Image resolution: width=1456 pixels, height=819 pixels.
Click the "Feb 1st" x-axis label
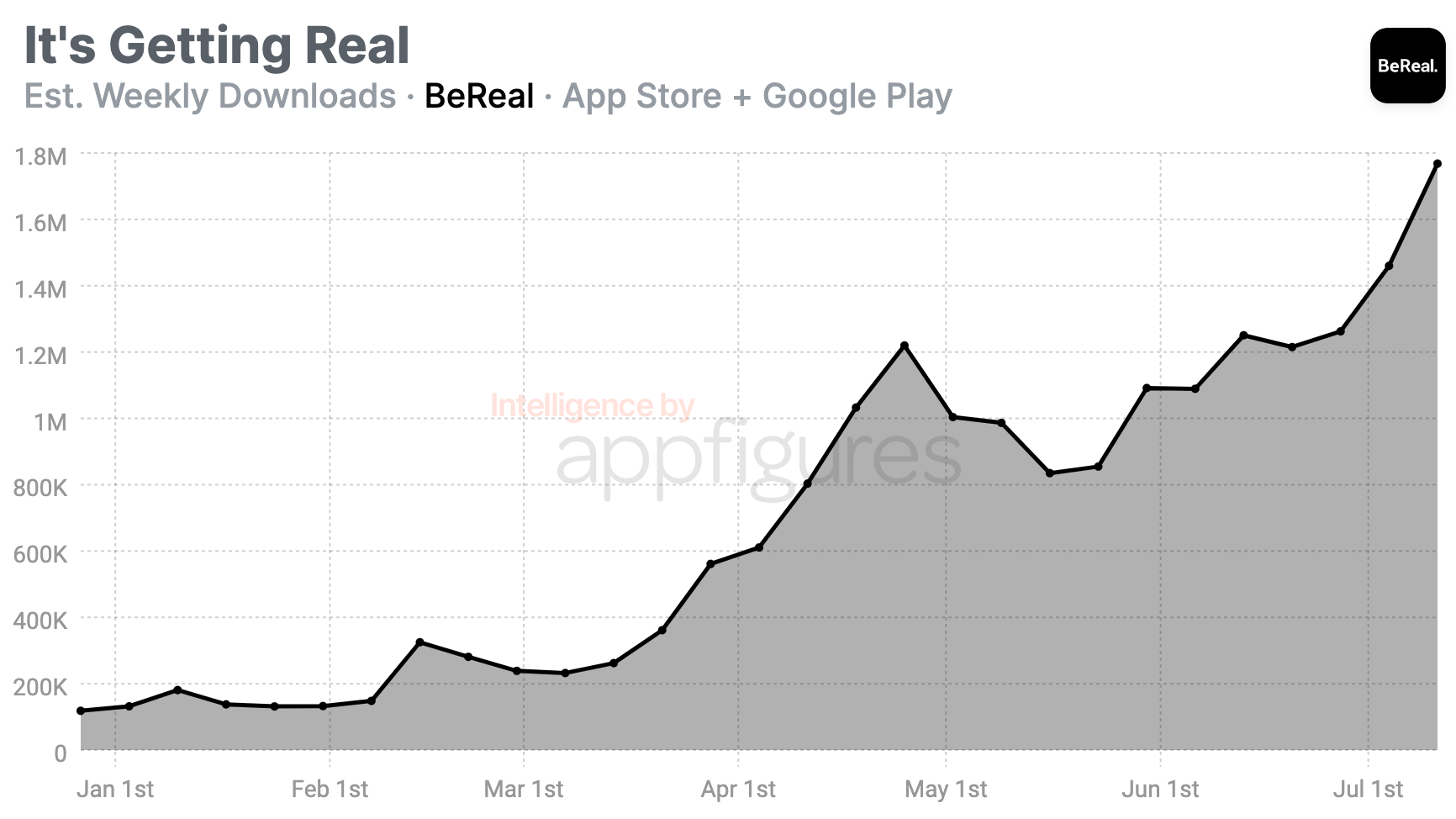(330, 790)
